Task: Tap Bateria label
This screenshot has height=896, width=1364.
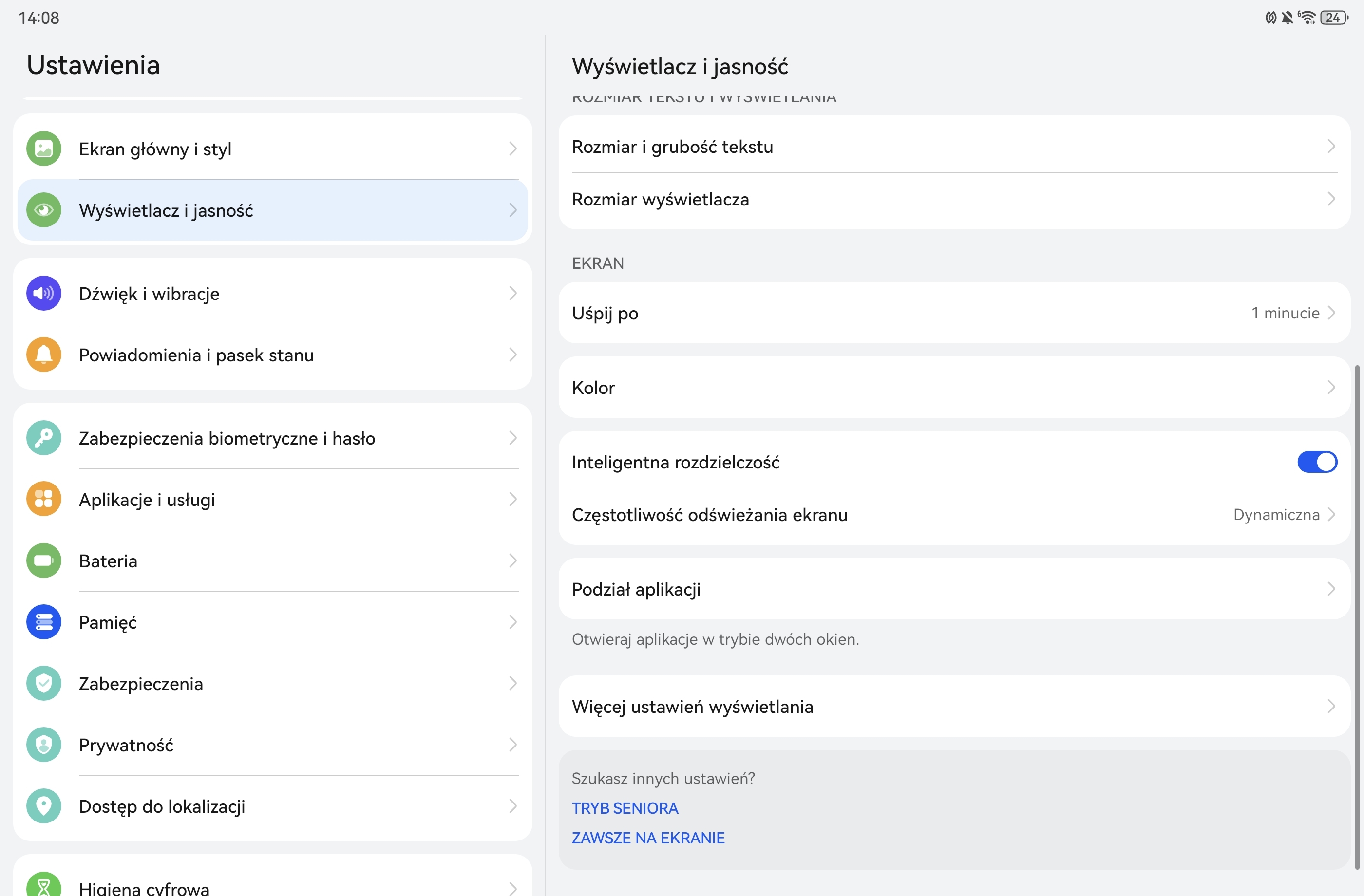Action: (108, 561)
